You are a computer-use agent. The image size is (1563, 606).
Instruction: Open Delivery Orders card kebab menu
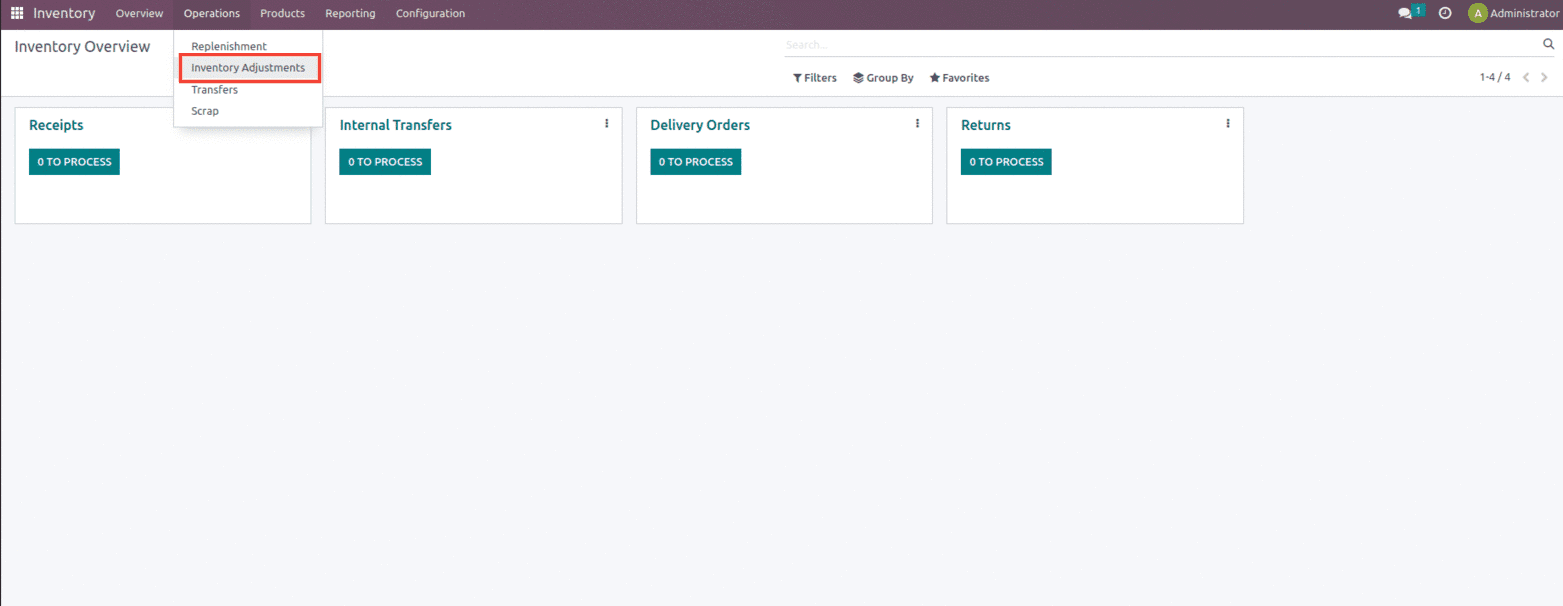tap(917, 124)
